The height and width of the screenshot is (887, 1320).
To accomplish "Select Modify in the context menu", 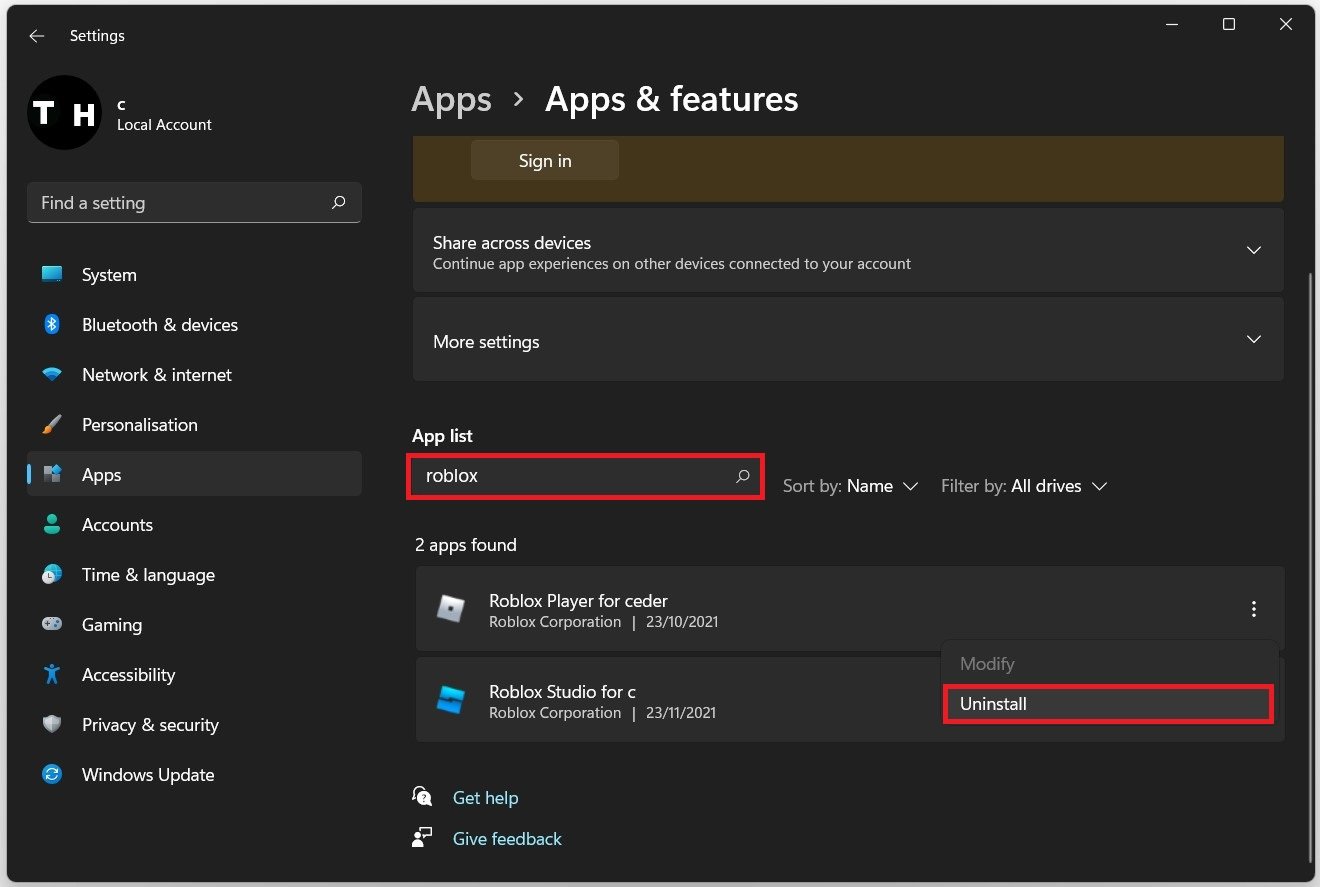I will 987,664.
